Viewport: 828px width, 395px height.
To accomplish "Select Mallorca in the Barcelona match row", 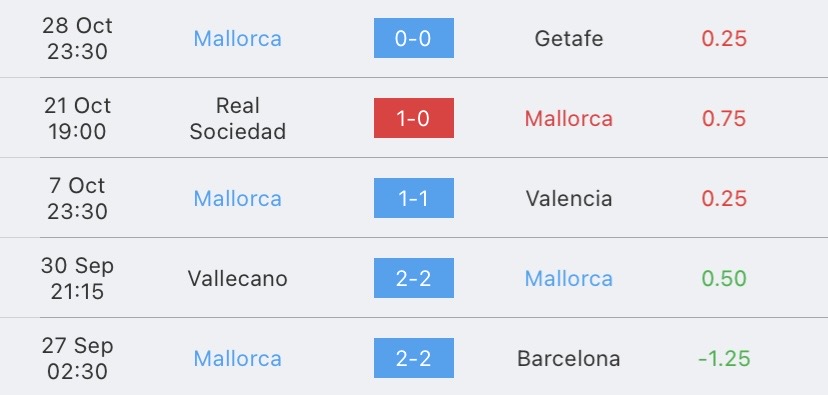I will pos(238,359).
